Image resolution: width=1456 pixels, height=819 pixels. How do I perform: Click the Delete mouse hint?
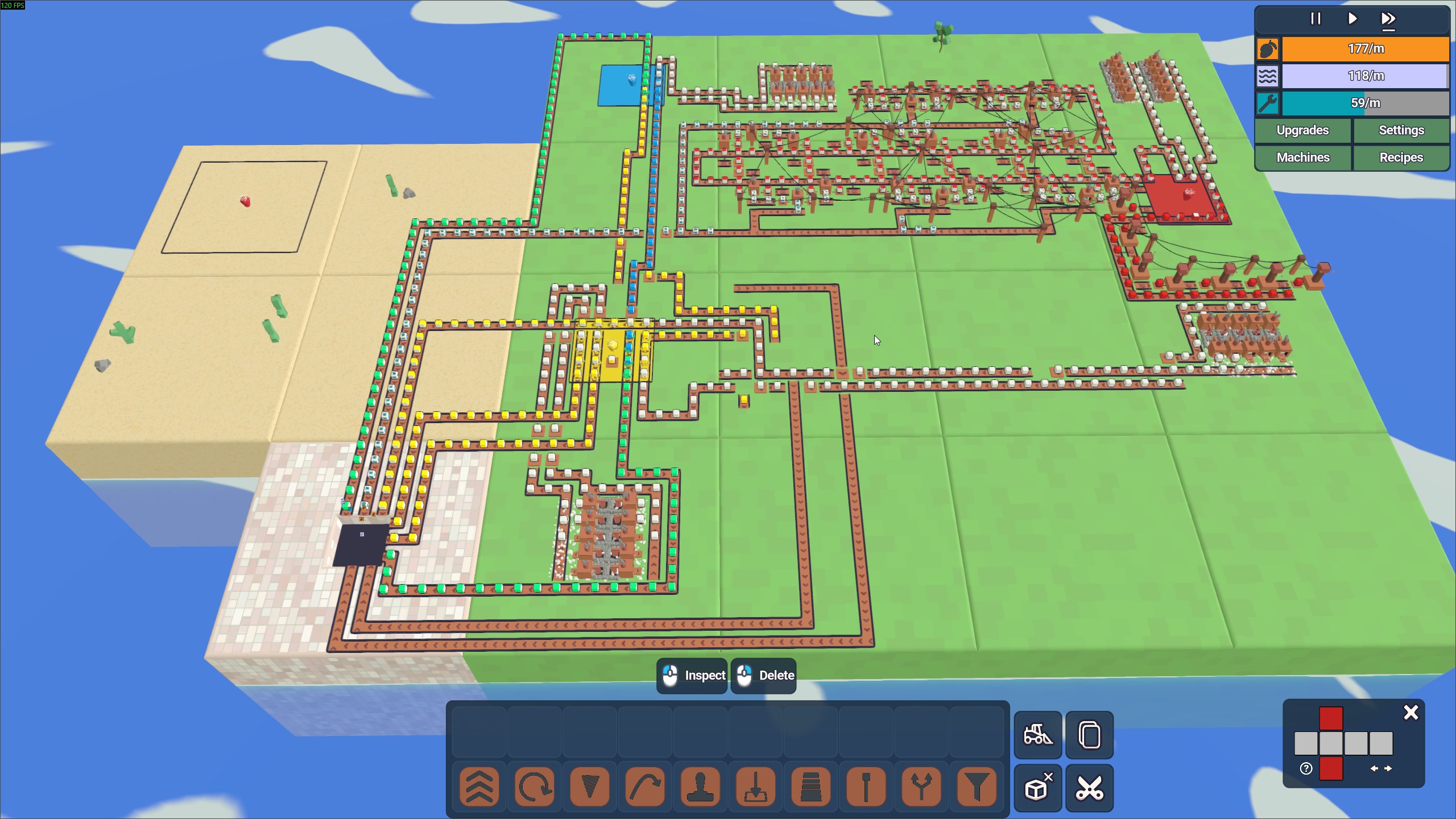coord(764,676)
